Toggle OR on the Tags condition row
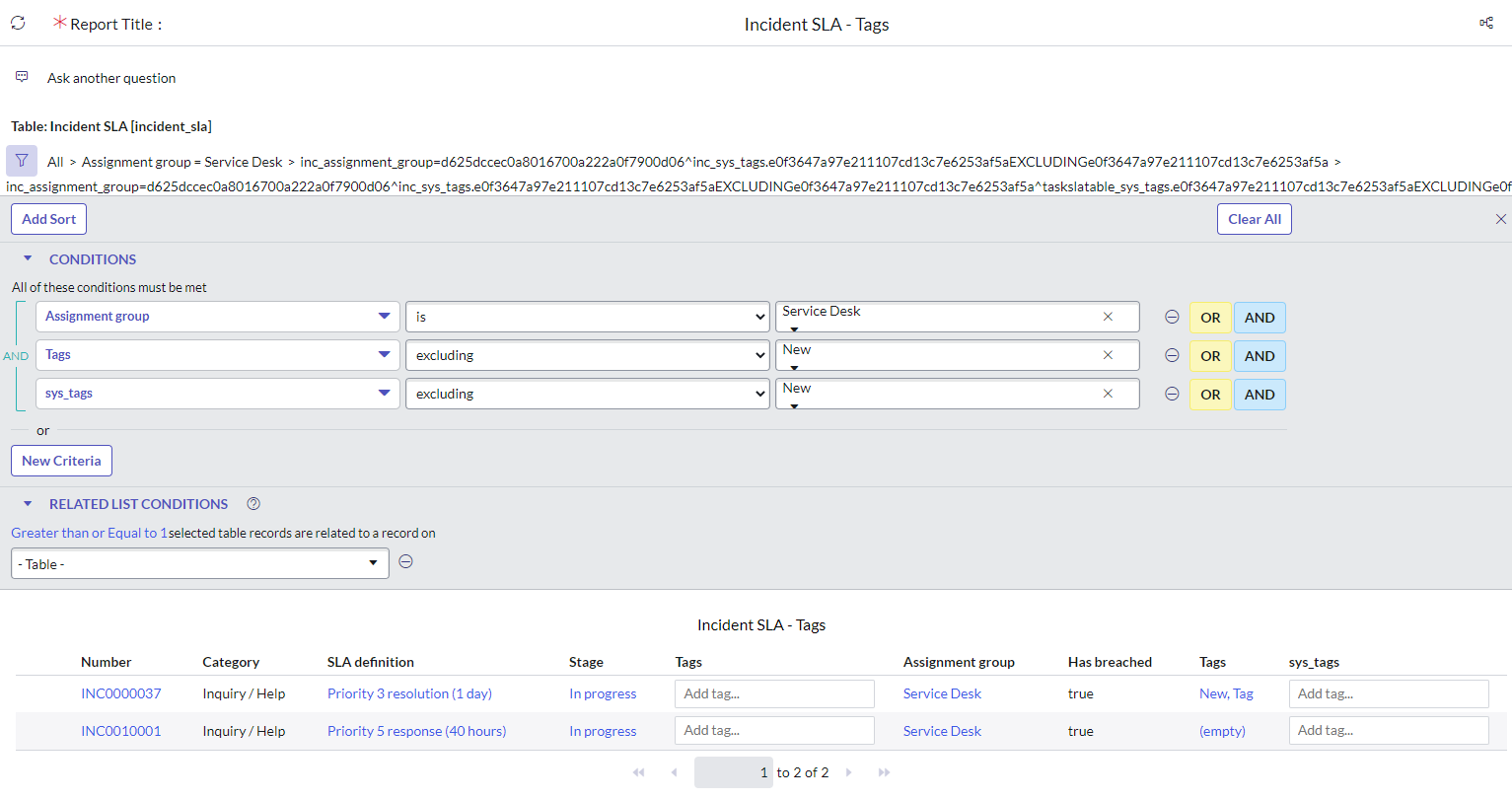 click(x=1210, y=355)
